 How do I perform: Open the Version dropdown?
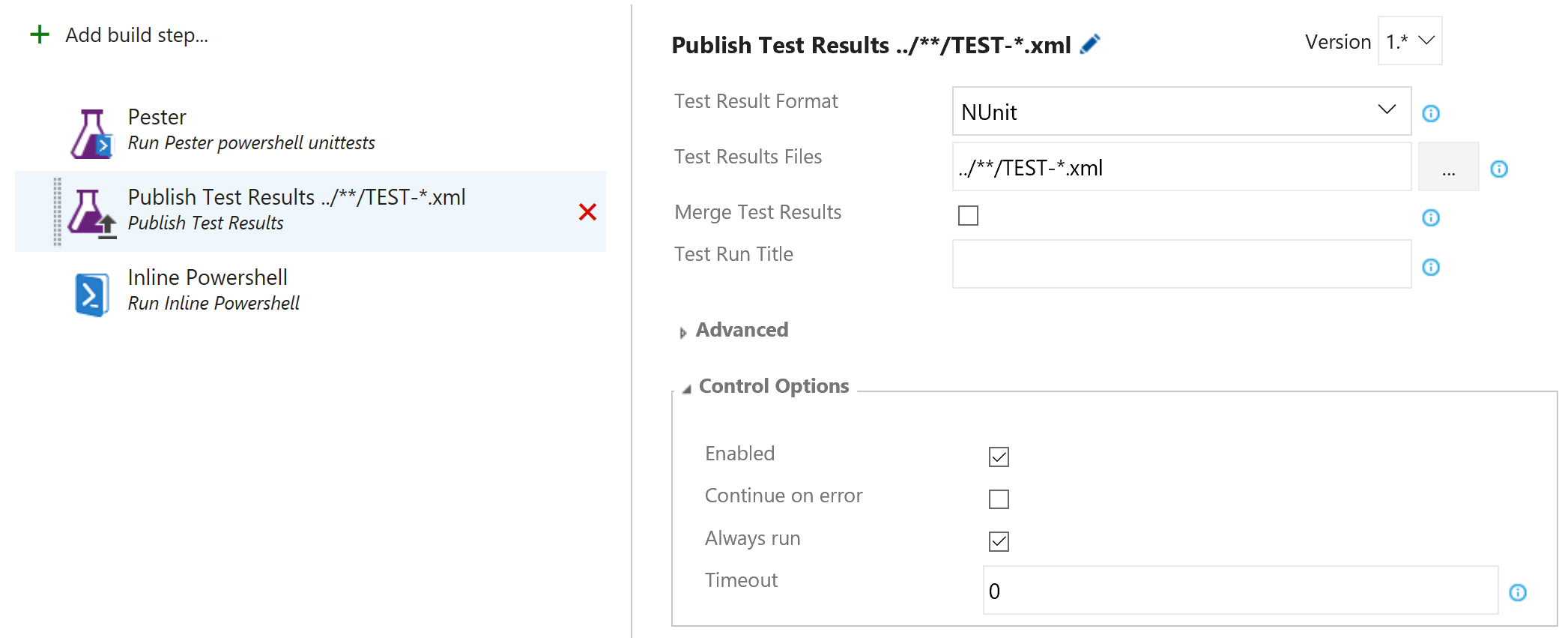[1409, 41]
